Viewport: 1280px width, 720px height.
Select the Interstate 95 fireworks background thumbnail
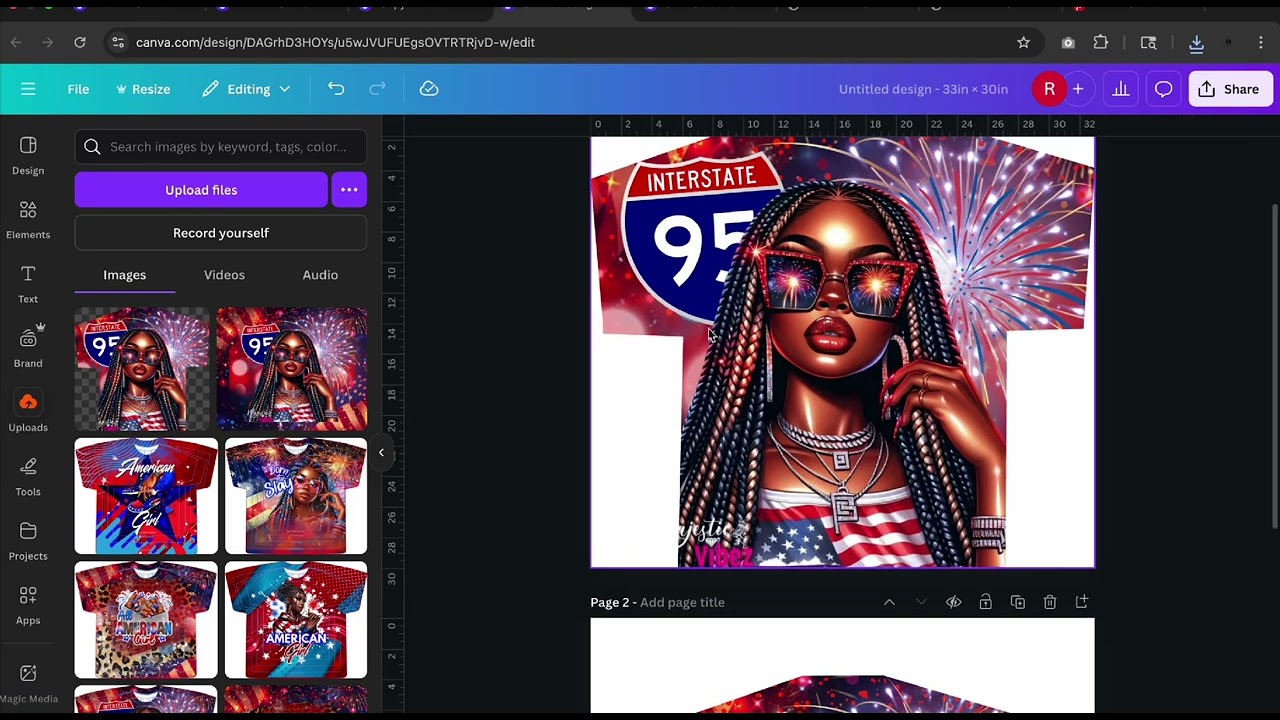[292, 369]
